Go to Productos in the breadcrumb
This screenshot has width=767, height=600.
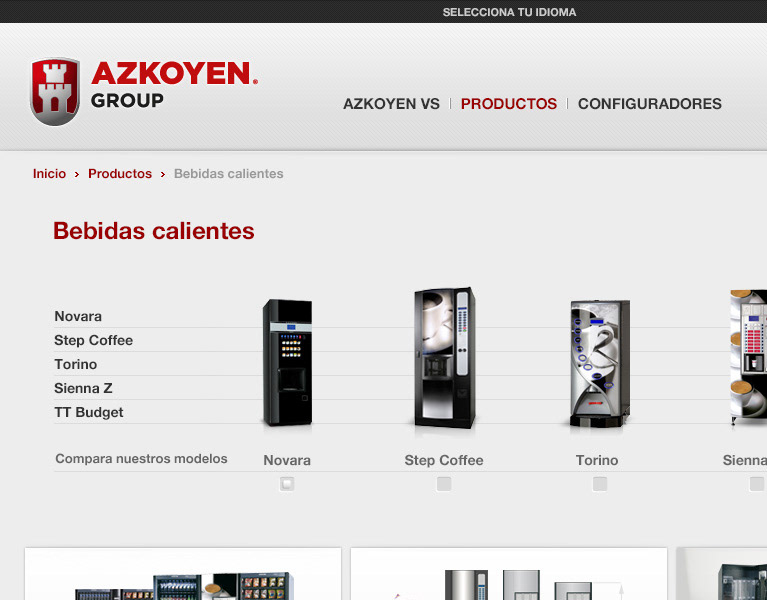(x=120, y=174)
